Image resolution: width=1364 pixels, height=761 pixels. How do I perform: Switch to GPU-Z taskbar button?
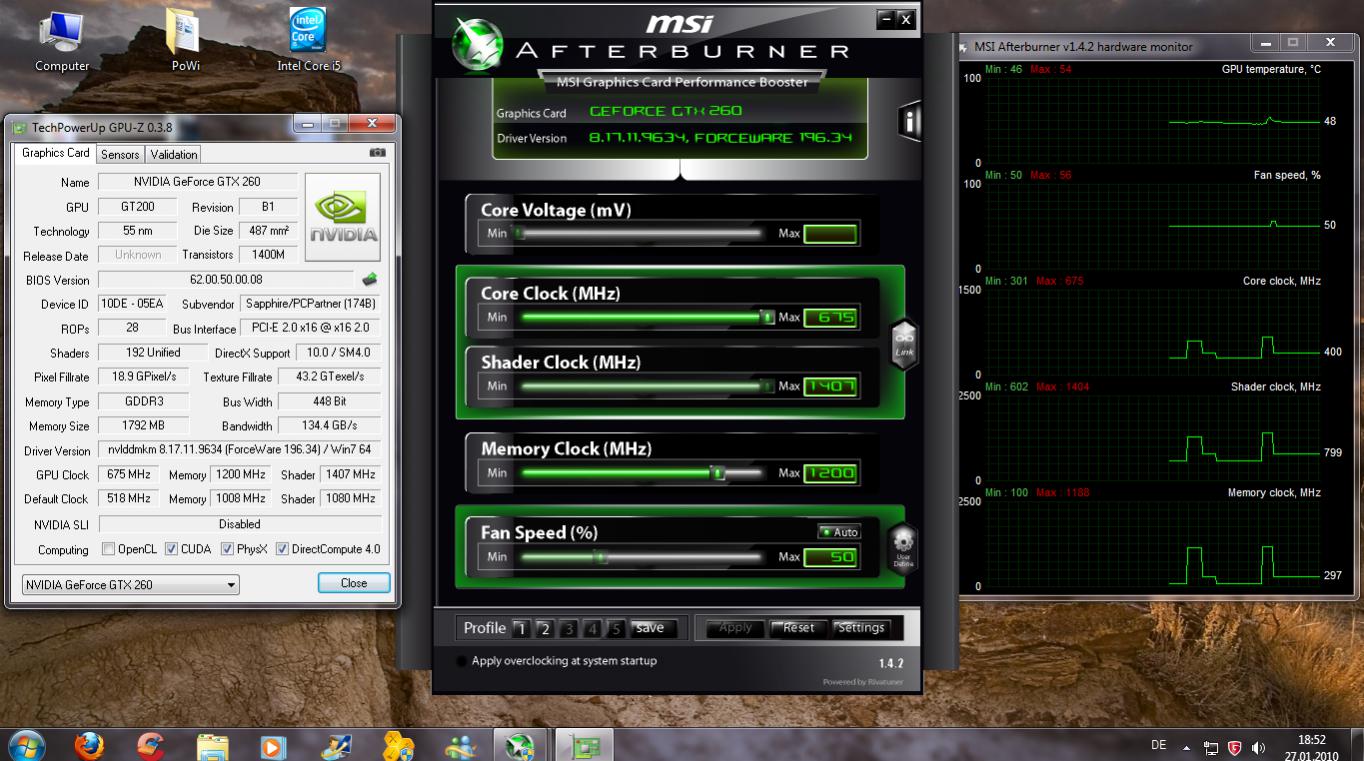pos(584,746)
